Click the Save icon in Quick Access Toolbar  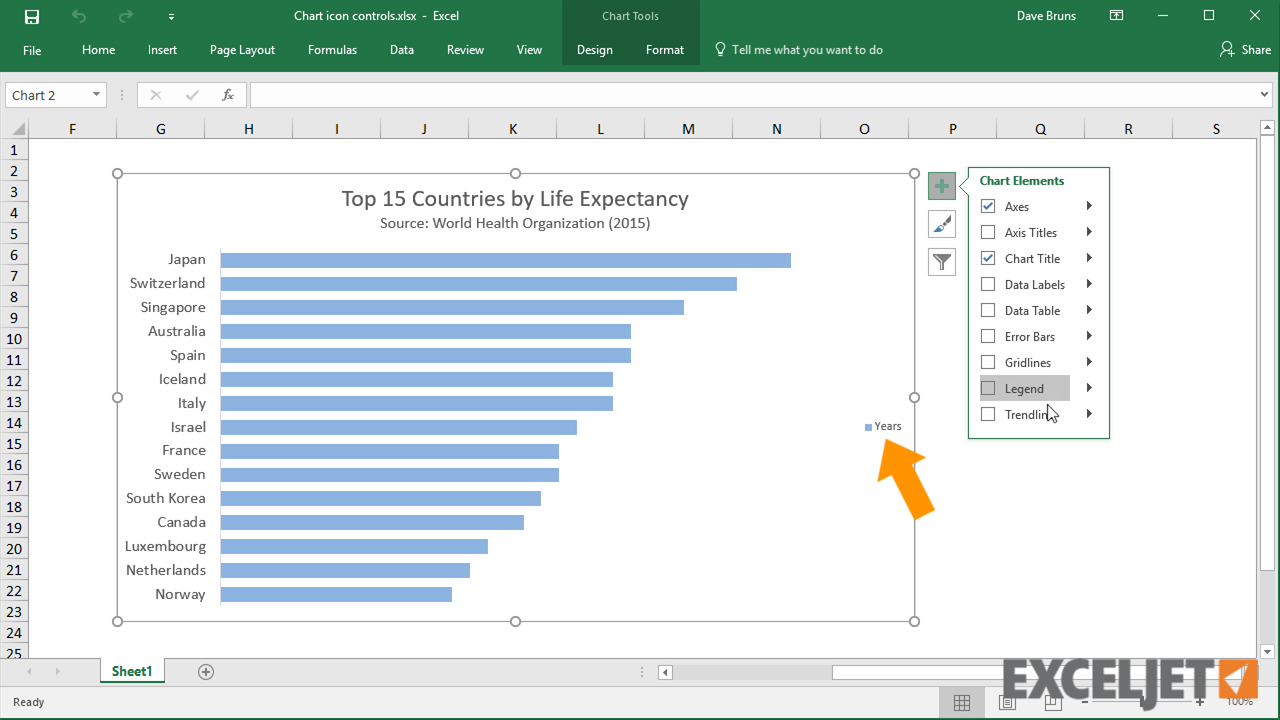(30, 15)
